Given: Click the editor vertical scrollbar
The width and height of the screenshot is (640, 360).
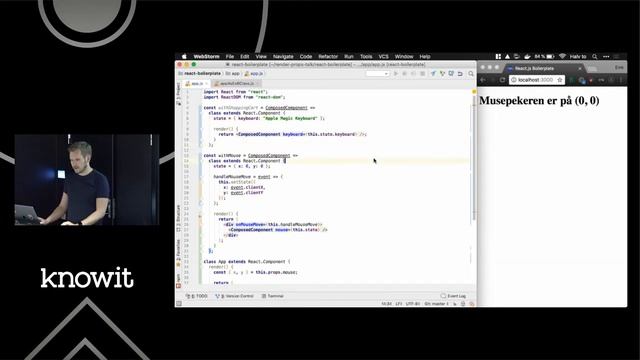Looking at the screenshot, I should tap(473, 159).
